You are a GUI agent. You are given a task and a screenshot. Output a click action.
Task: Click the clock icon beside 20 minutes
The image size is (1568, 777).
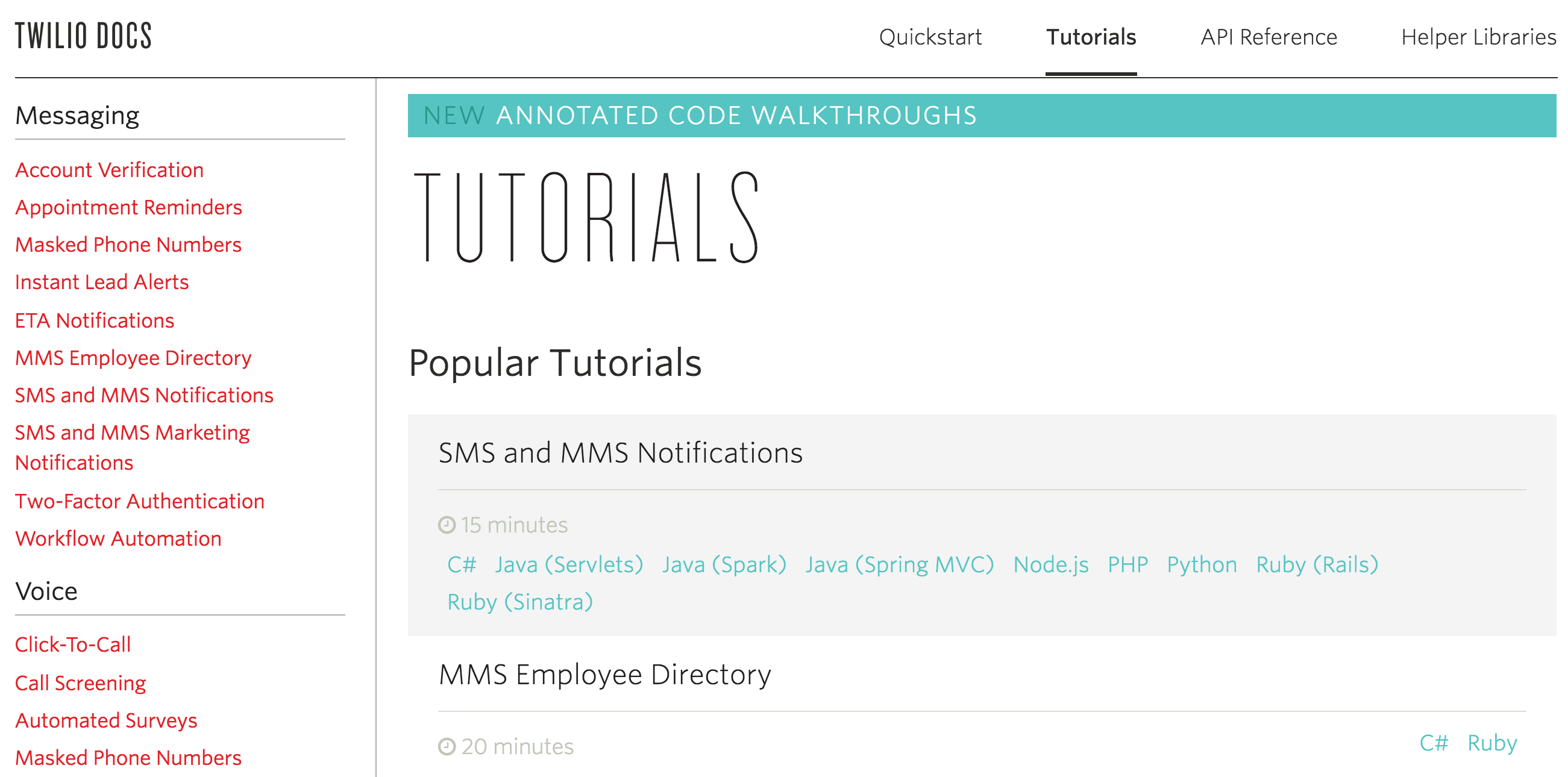point(447,746)
